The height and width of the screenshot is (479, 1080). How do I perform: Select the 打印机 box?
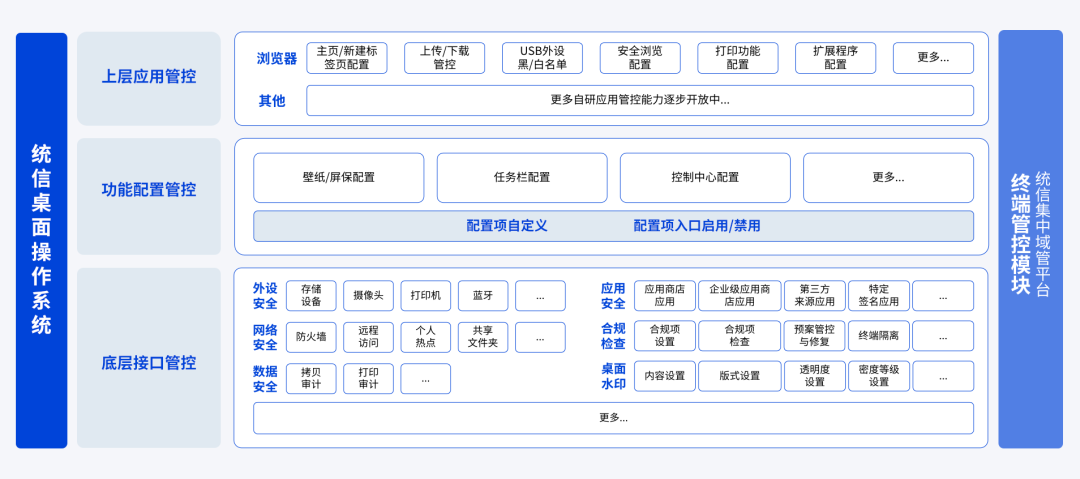tap(426, 296)
